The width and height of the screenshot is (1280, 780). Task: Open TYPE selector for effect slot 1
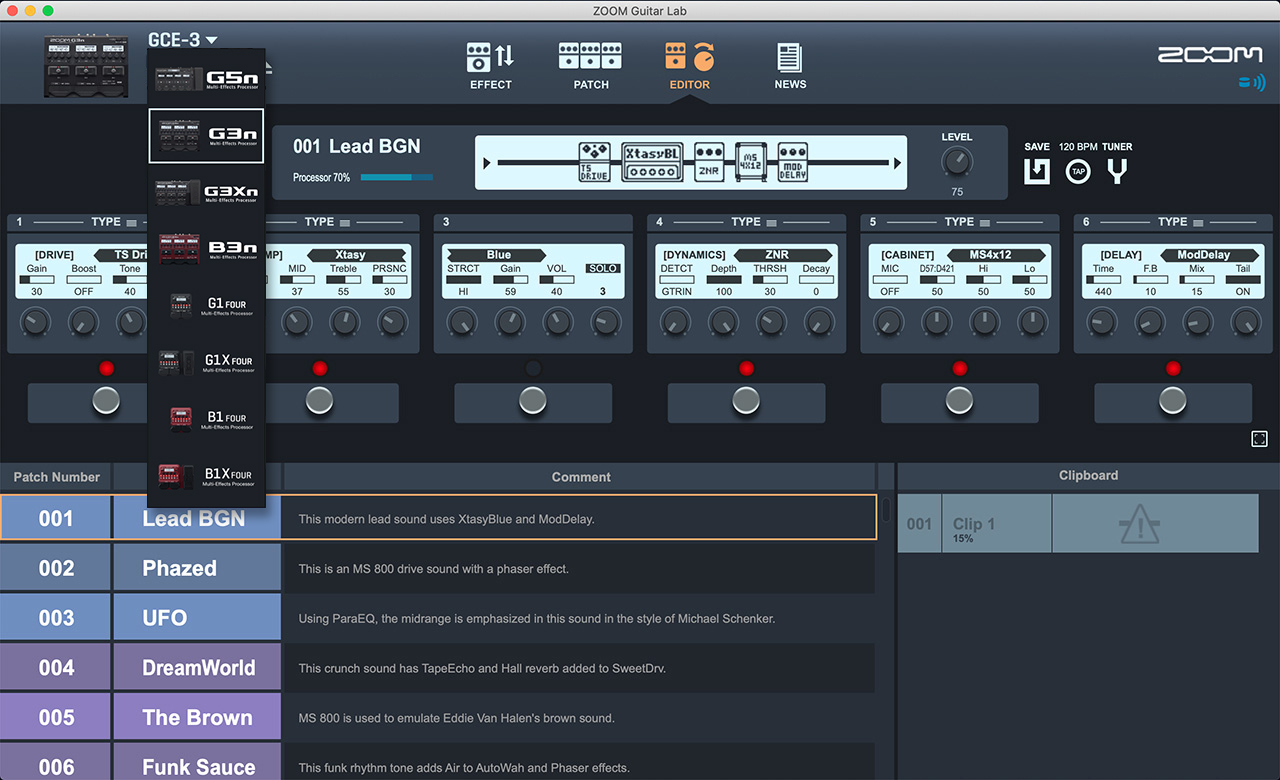tap(115, 222)
